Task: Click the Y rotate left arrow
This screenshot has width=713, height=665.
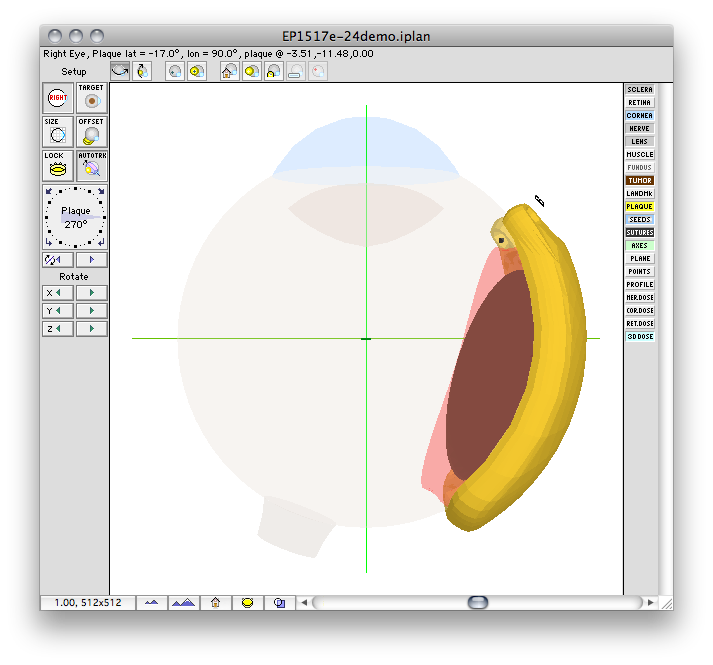Action: tap(58, 311)
